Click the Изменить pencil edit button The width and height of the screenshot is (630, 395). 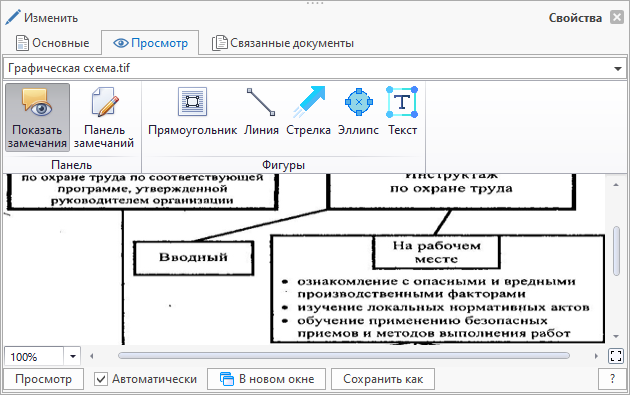tap(41, 18)
